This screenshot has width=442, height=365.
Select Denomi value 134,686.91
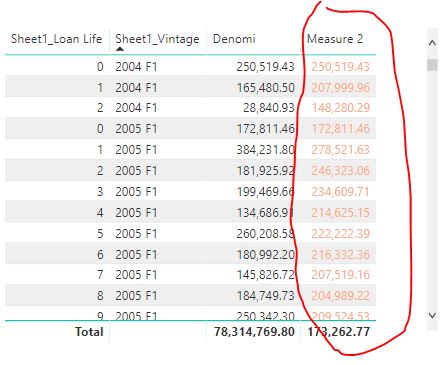pyautogui.click(x=265, y=213)
